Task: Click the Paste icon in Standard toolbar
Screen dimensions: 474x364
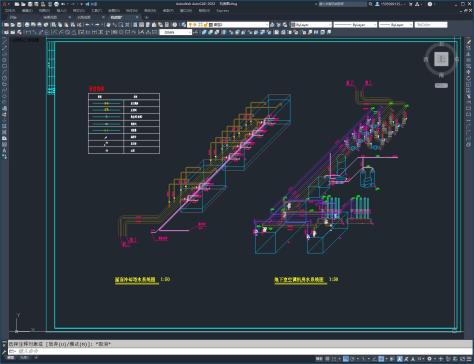Action: click(66, 25)
